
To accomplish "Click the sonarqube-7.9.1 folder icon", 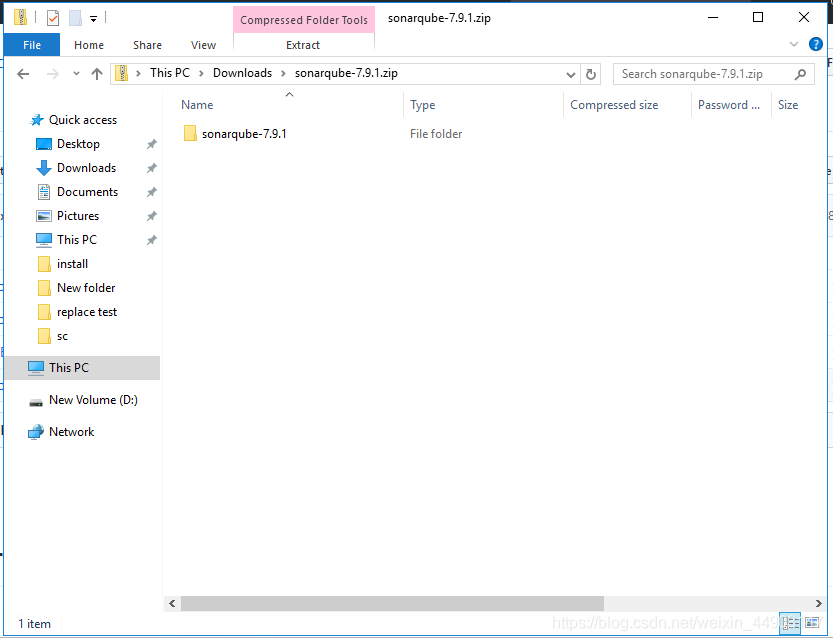I will tap(190, 133).
